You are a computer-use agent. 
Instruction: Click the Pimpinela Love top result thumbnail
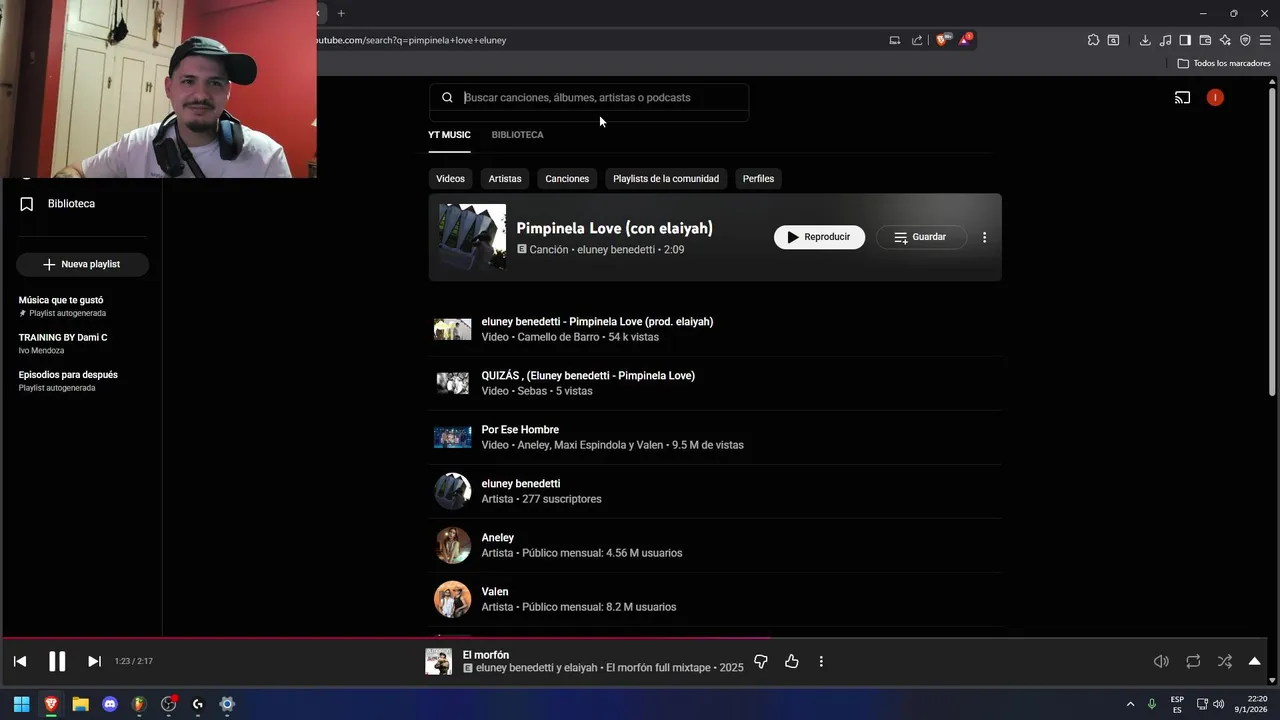pos(472,237)
